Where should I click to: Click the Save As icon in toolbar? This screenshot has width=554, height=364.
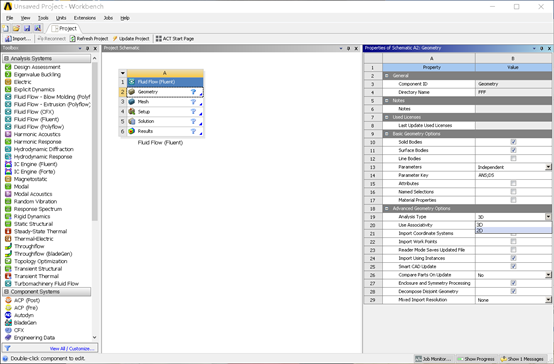tap(38, 28)
